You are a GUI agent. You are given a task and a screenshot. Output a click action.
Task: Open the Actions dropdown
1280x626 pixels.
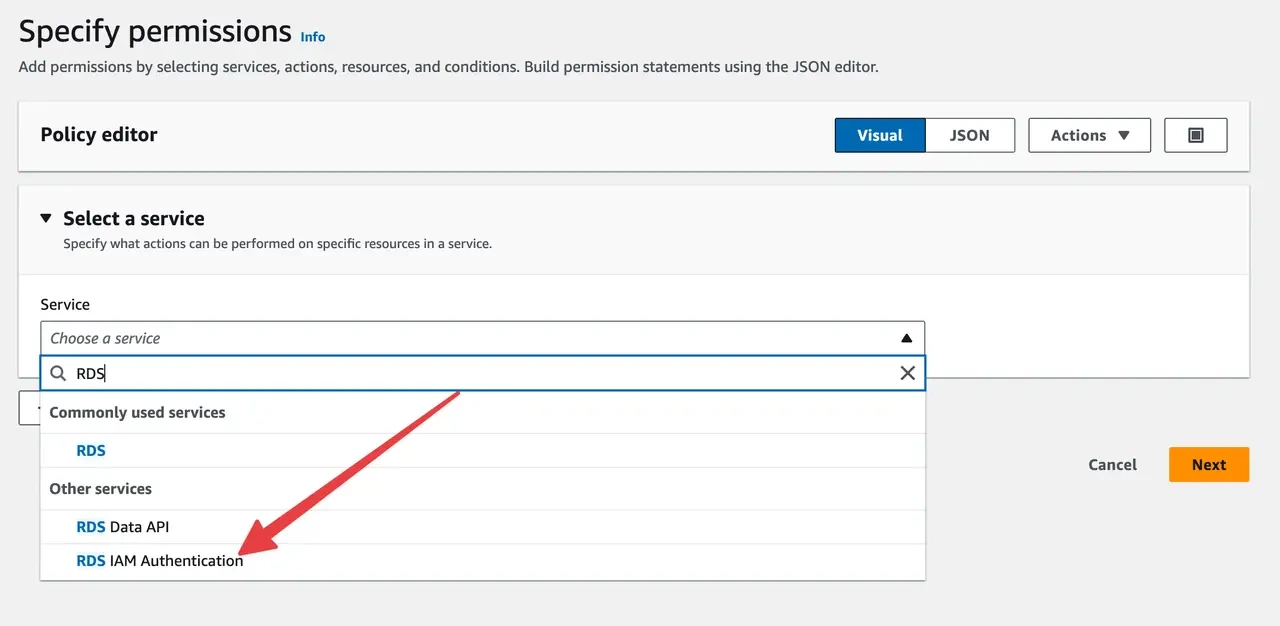point(1089,135)
